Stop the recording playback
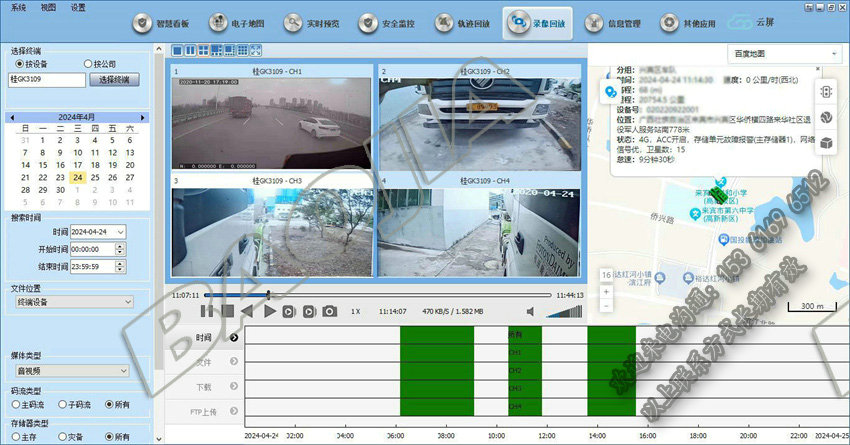 [x=227, y=312]
